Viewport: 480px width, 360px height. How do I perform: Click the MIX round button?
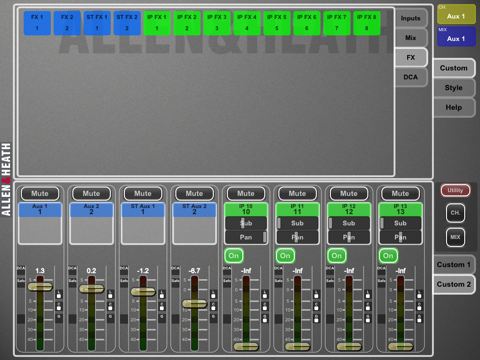point(455,237)
